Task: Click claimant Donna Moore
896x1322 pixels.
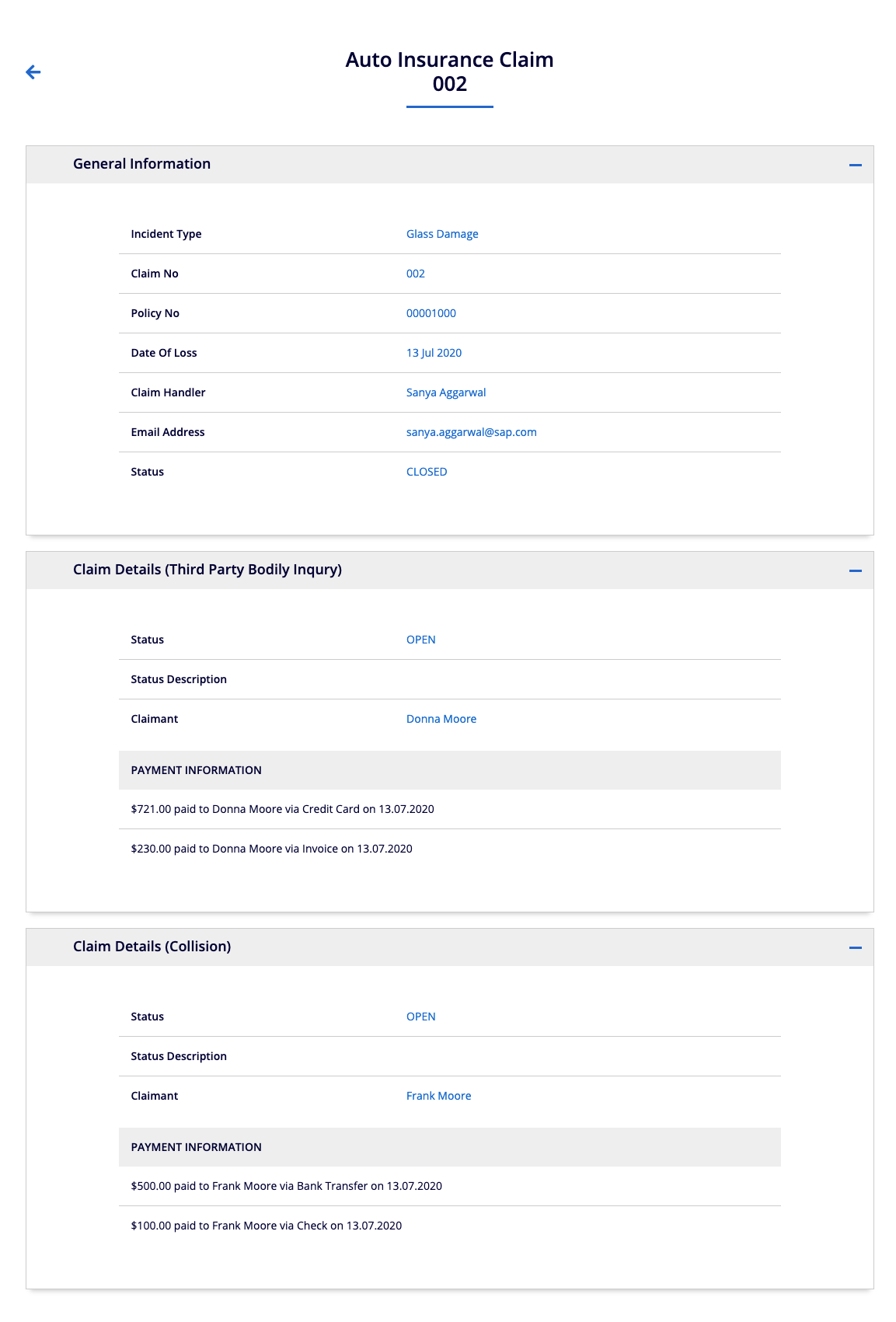Action: (x=441, y=719)
